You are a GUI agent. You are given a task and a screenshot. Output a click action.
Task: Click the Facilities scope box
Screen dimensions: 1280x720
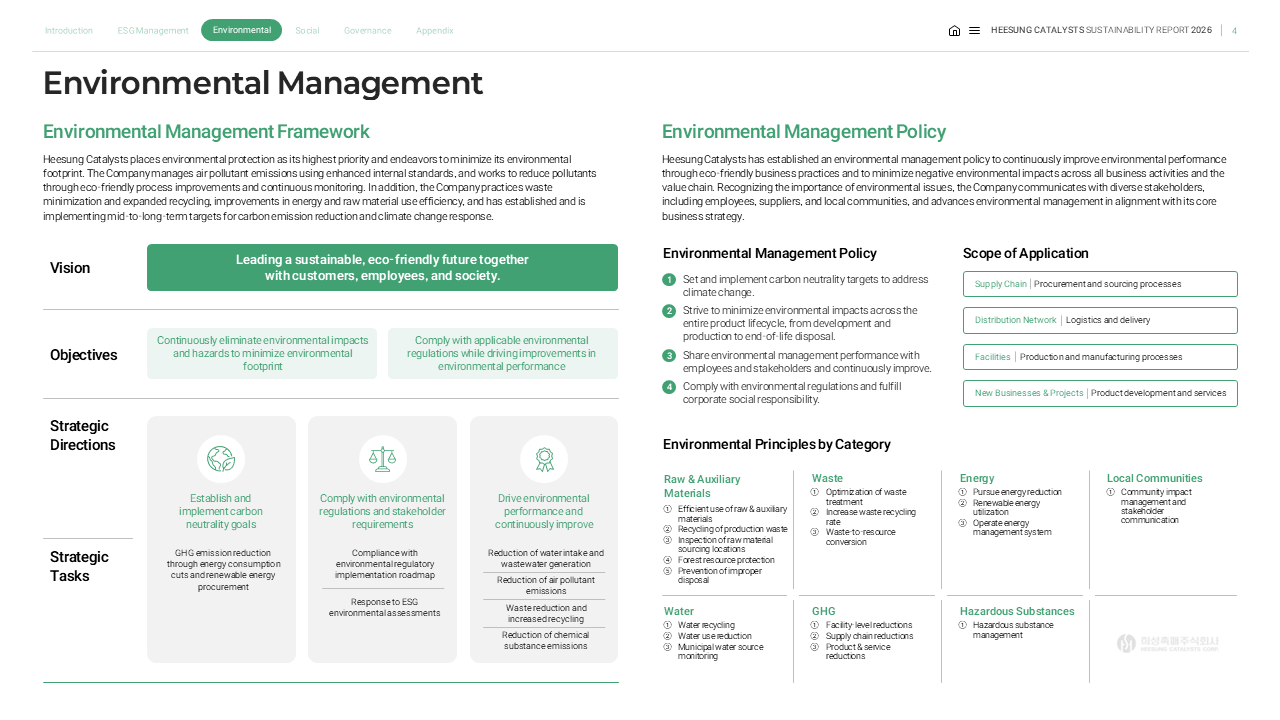[x=1100, y=357]
